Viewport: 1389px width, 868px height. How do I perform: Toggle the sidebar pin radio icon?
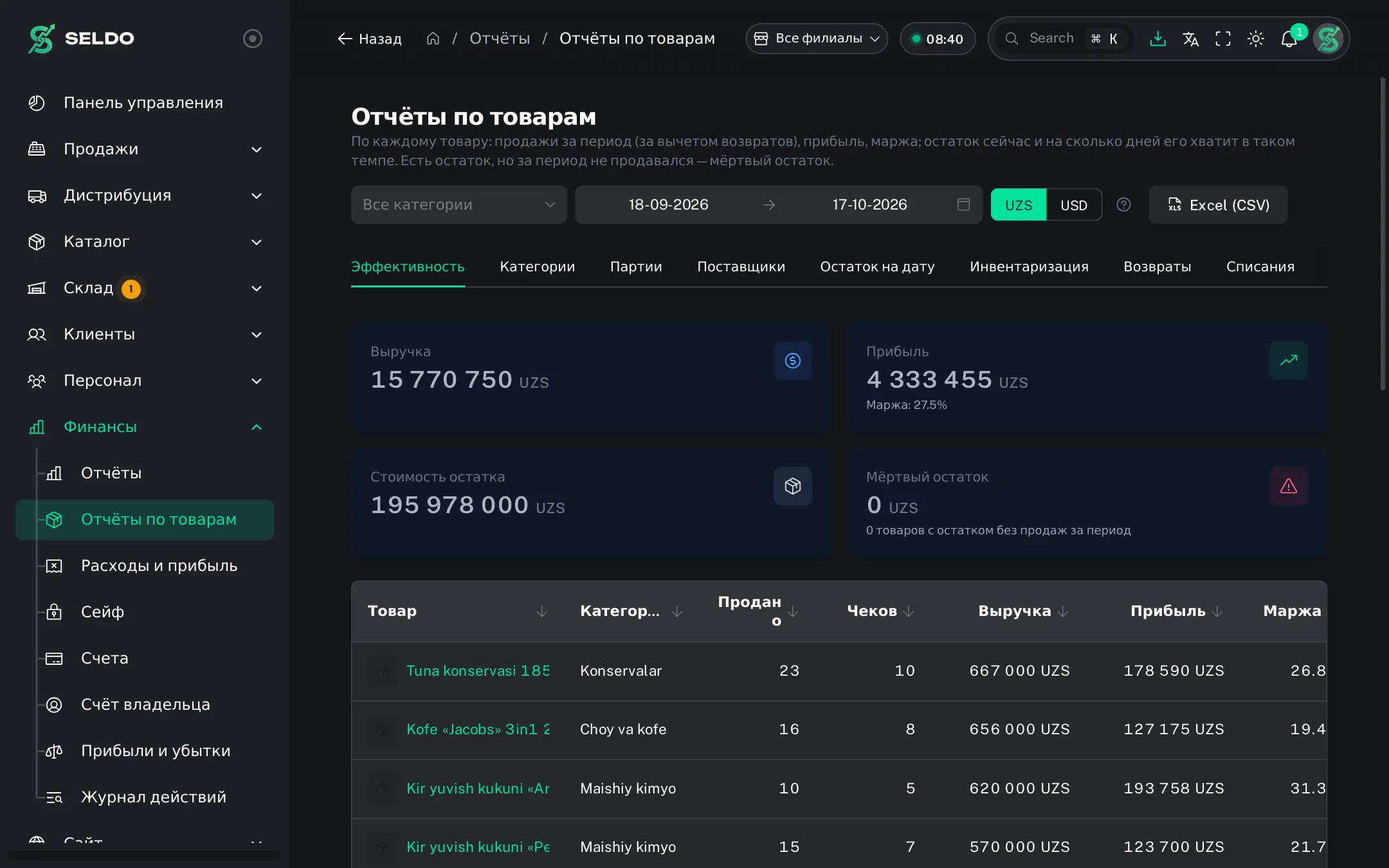[x=253, y=39]
